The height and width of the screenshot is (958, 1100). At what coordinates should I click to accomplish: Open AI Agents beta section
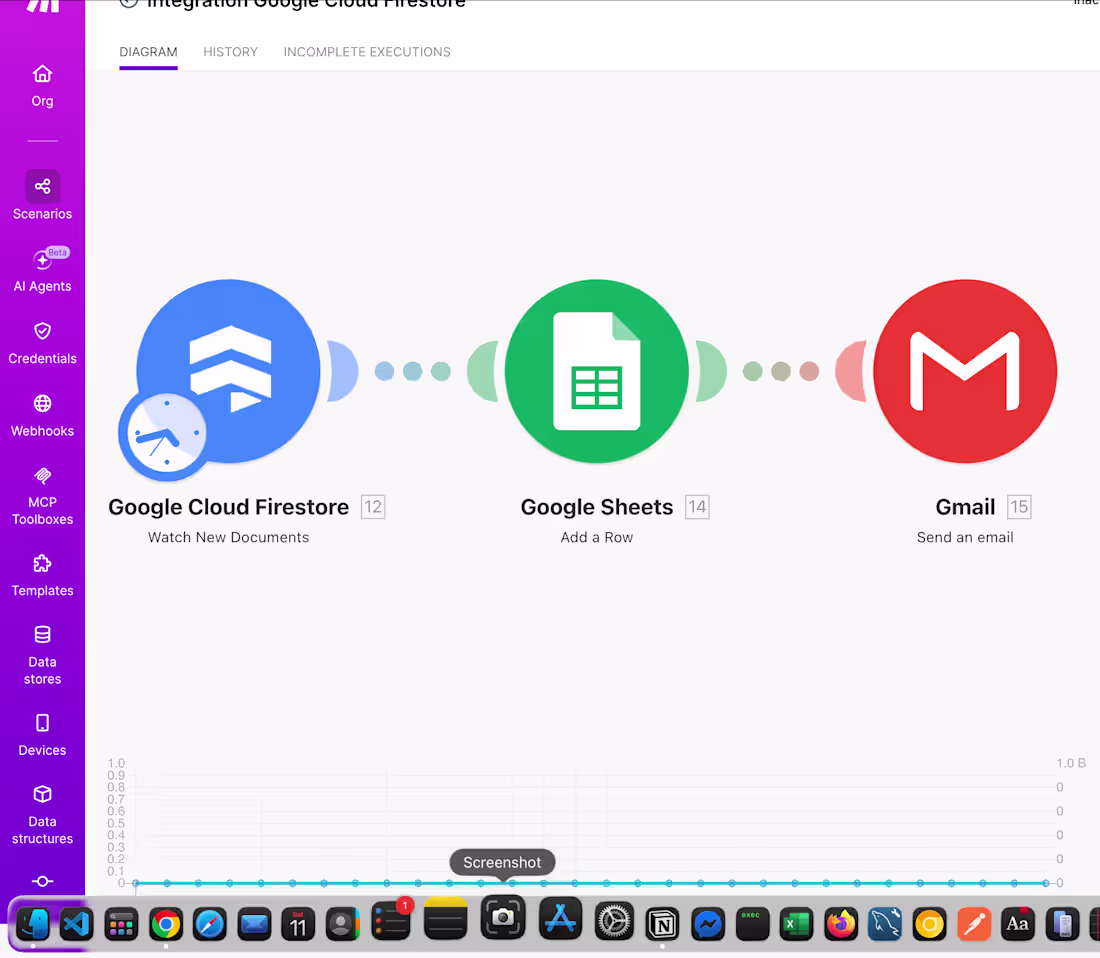[42, 269]
